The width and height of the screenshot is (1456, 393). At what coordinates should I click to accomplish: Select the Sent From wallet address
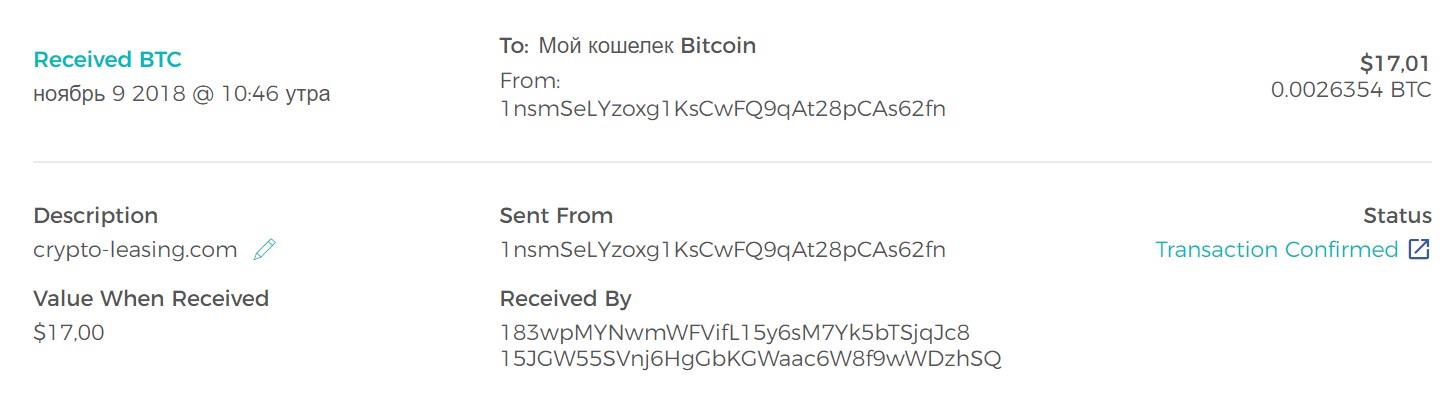click(723, 250)
